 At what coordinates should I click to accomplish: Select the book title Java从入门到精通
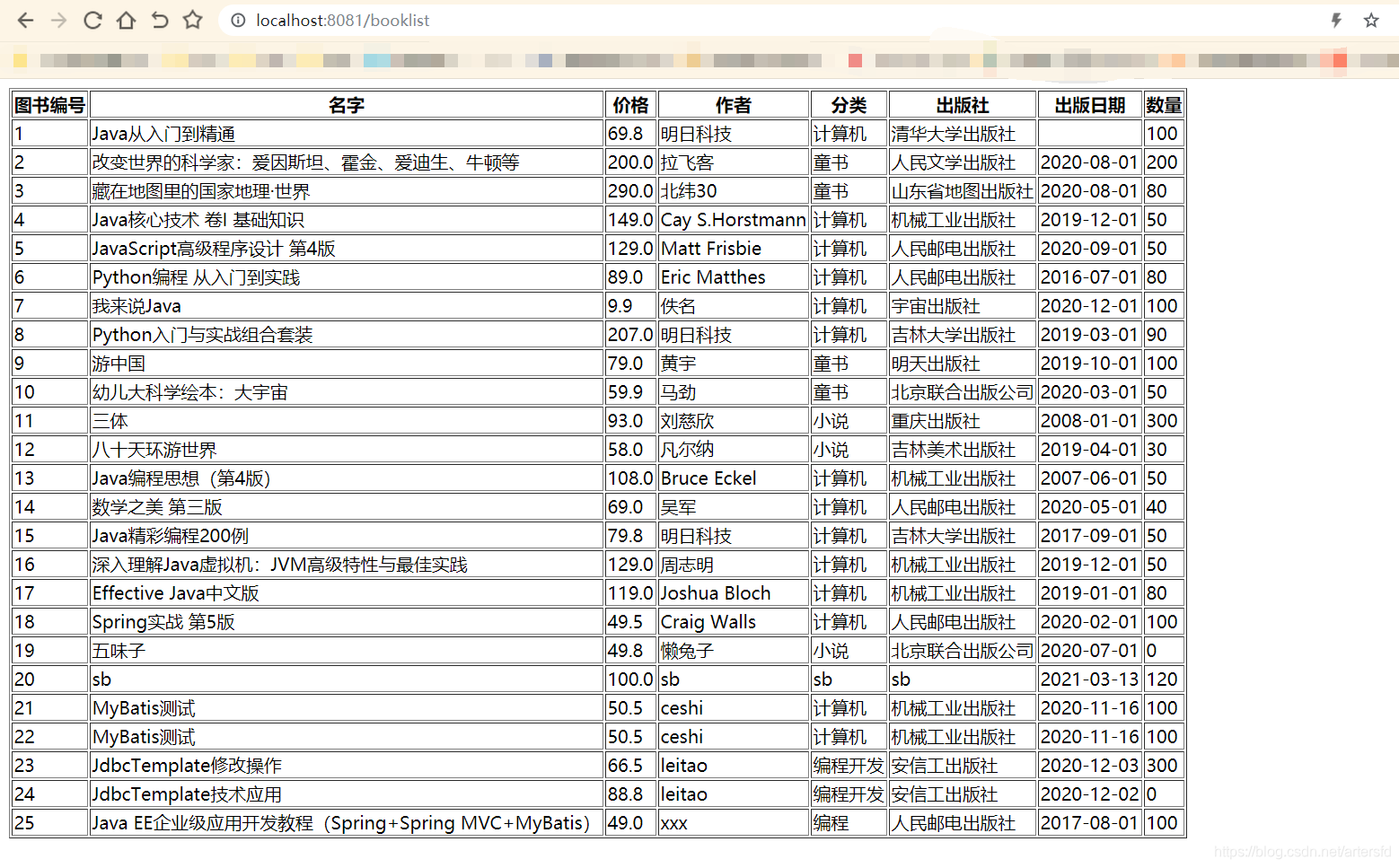coord(163,134)
